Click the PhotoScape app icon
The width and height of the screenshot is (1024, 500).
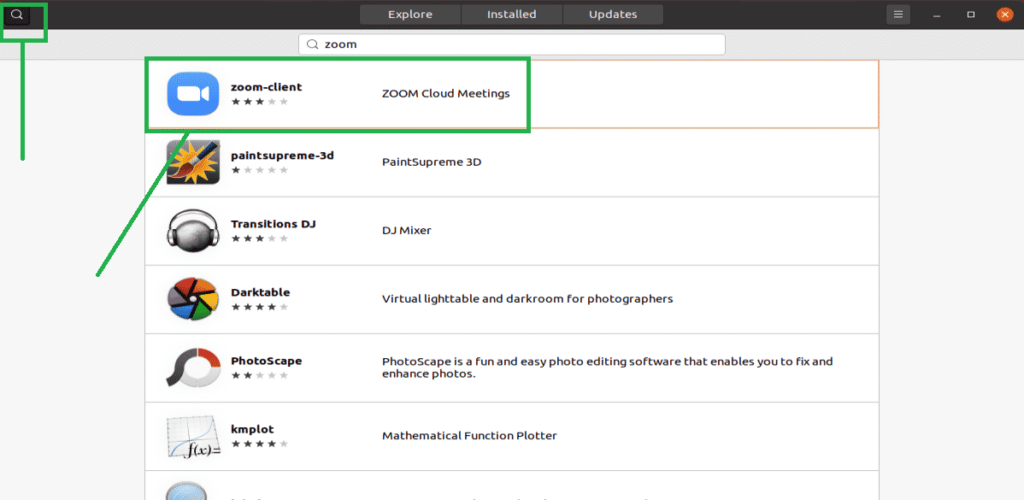pos(193,367)
